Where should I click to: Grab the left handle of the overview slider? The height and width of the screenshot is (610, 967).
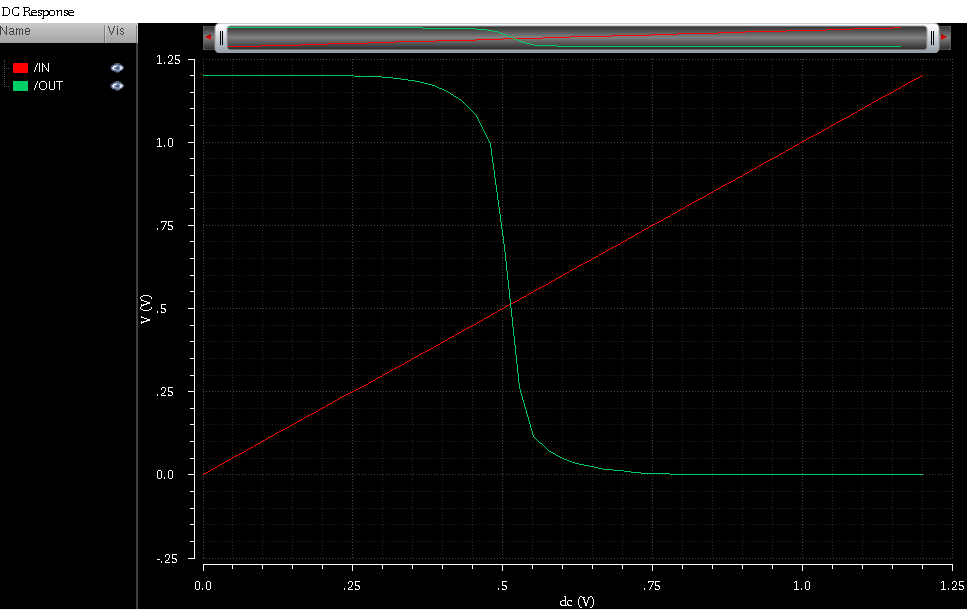[x=221, y=38]
